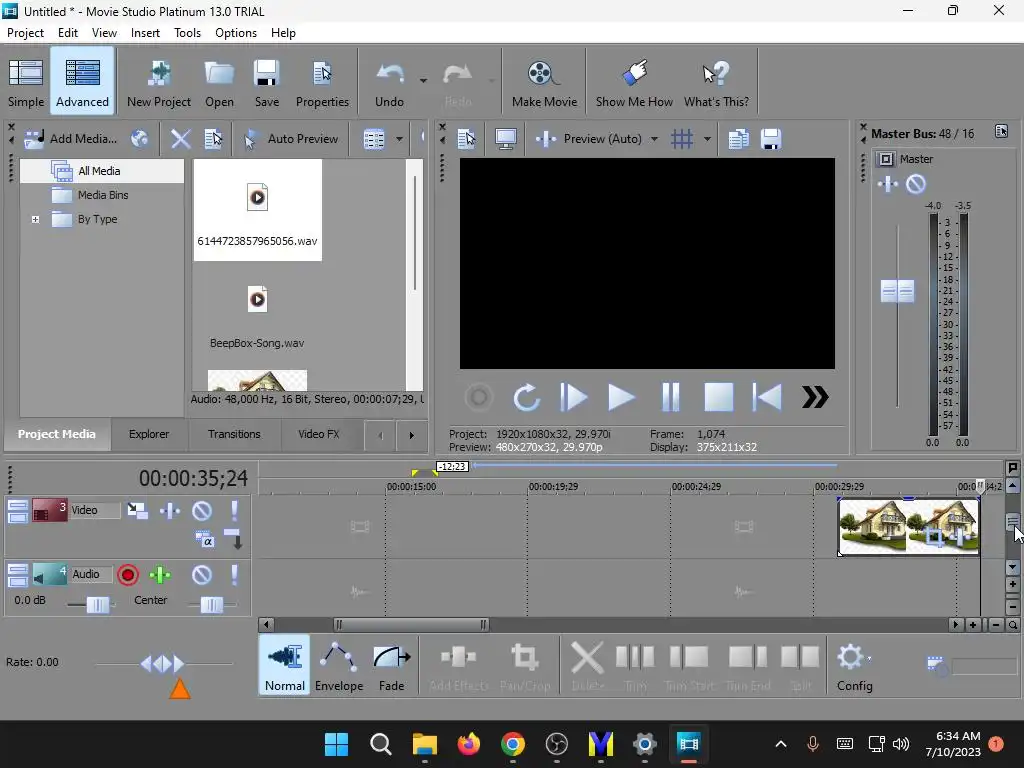Open the media views dropdown arrow

(x=399, y=138)
